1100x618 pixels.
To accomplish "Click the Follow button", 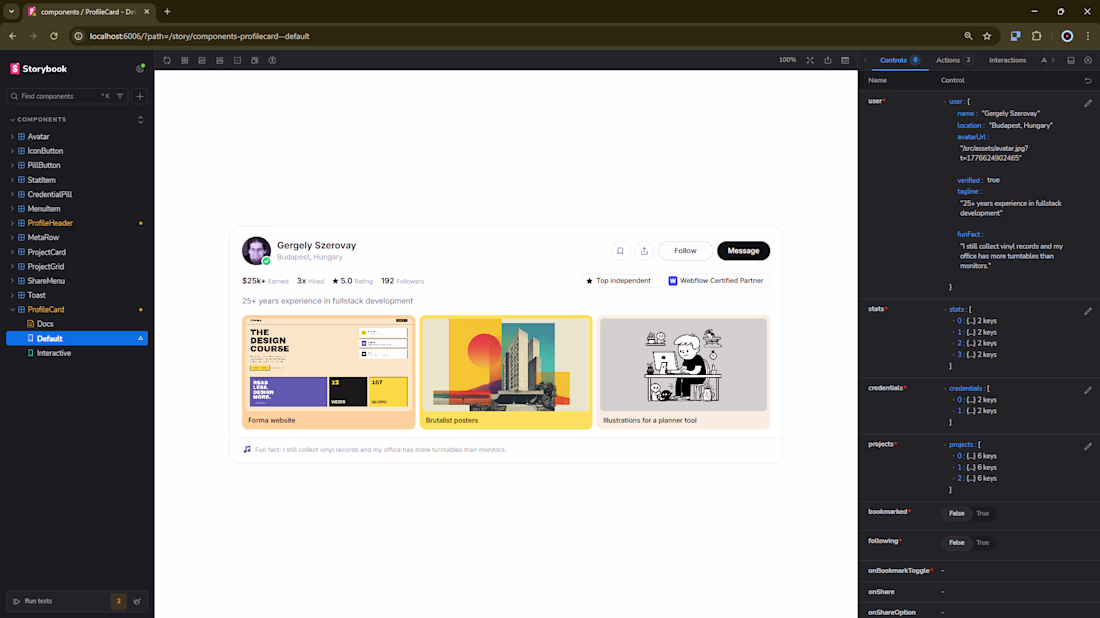I will [685, 250].
